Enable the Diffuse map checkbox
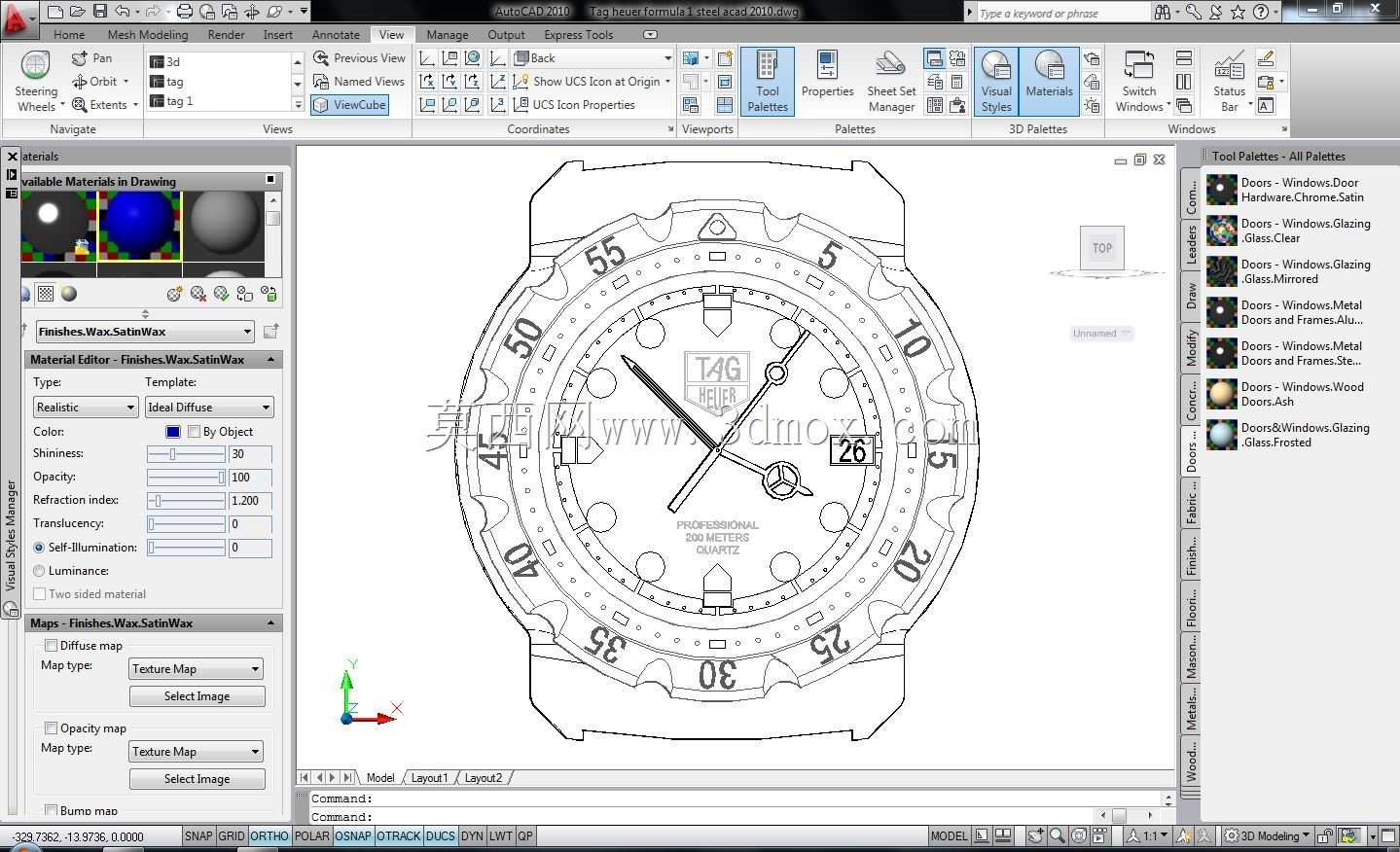The image size is (1400, 852). pyautogui.click(x=52, y=646)
